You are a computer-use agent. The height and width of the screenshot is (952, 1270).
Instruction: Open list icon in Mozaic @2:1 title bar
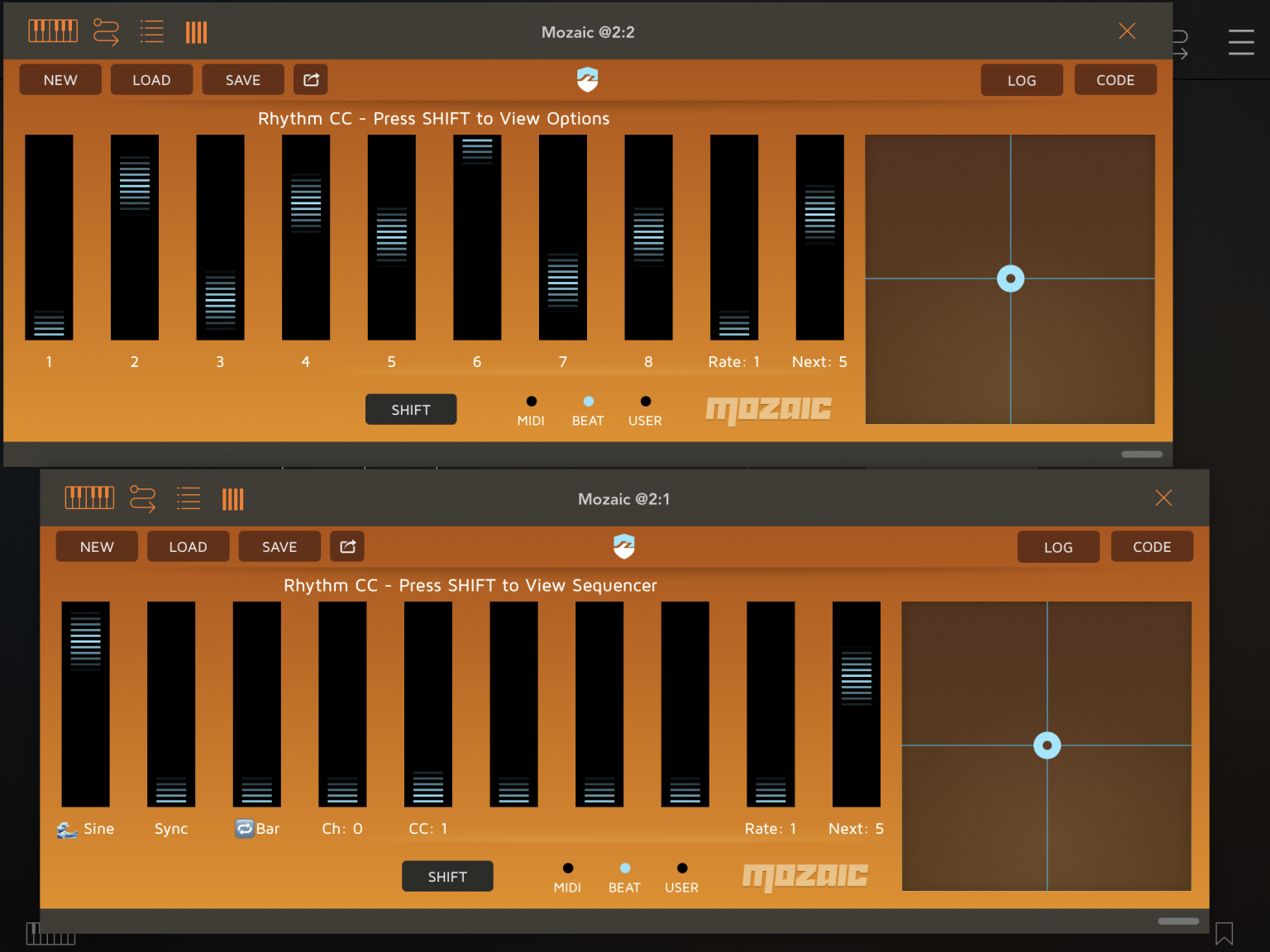click(188, 498)
